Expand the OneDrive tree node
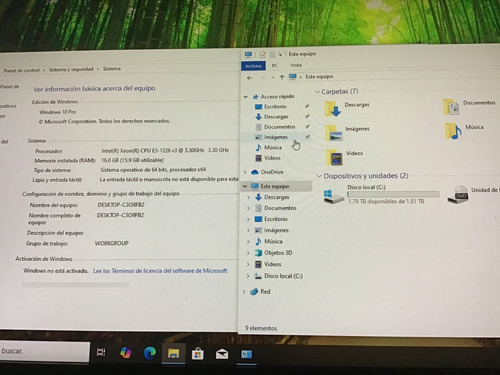The image size is (500, 375). [245, 172]
